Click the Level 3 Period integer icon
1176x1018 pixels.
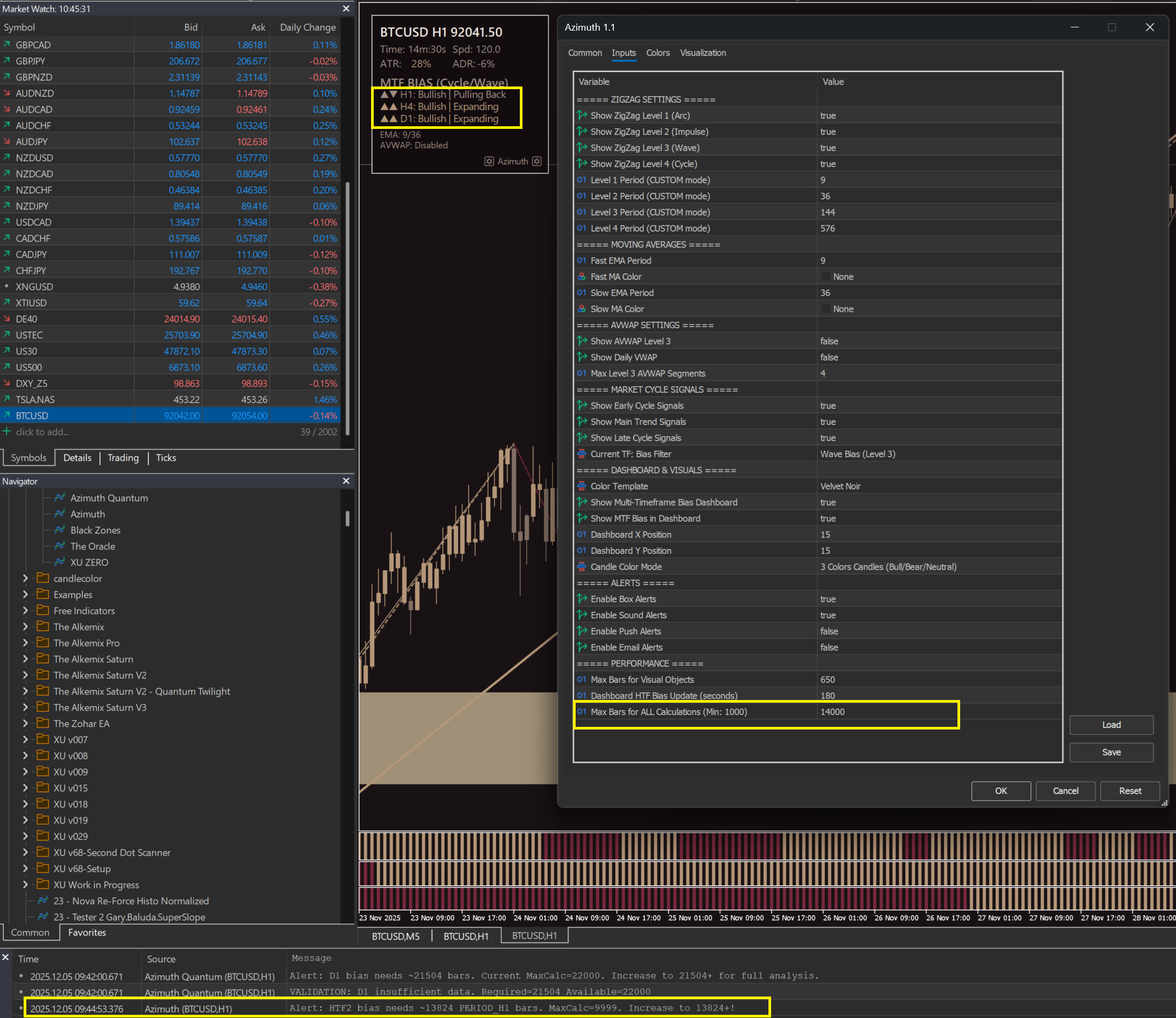[582, 212]
